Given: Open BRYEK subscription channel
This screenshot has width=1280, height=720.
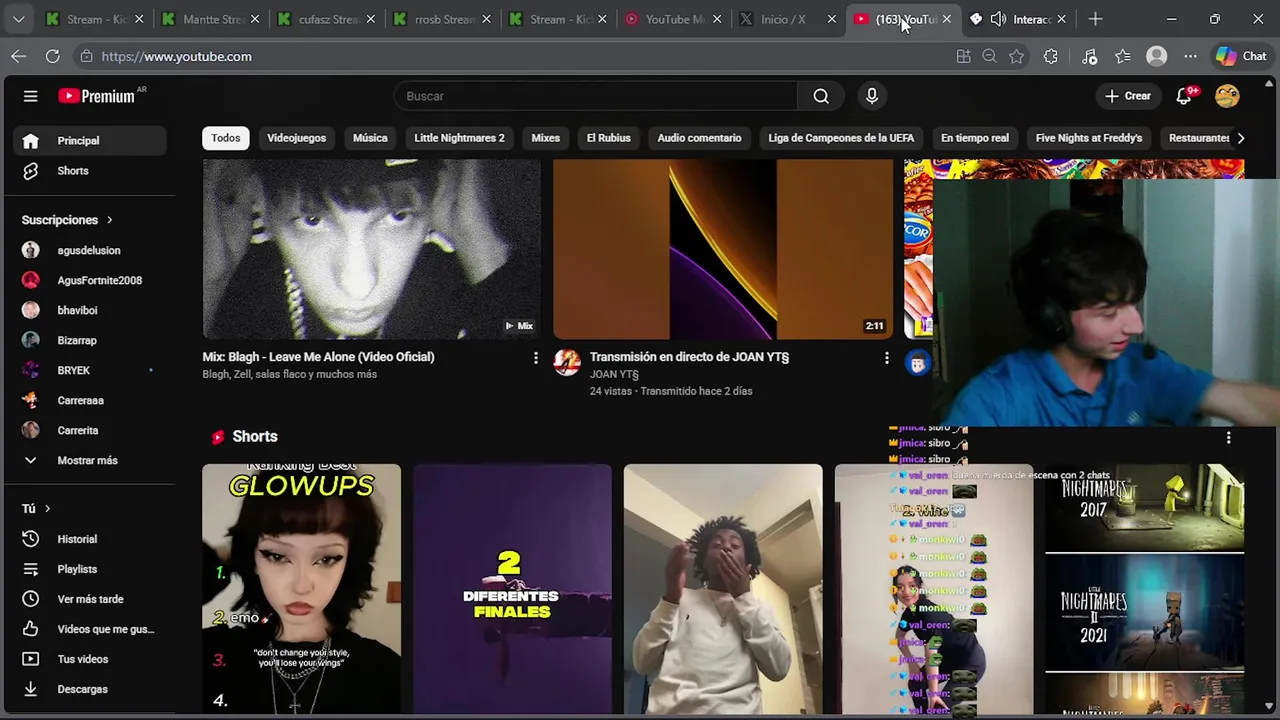Looking at the screenshot, I should pyautogui.click(x=90, y=371).
